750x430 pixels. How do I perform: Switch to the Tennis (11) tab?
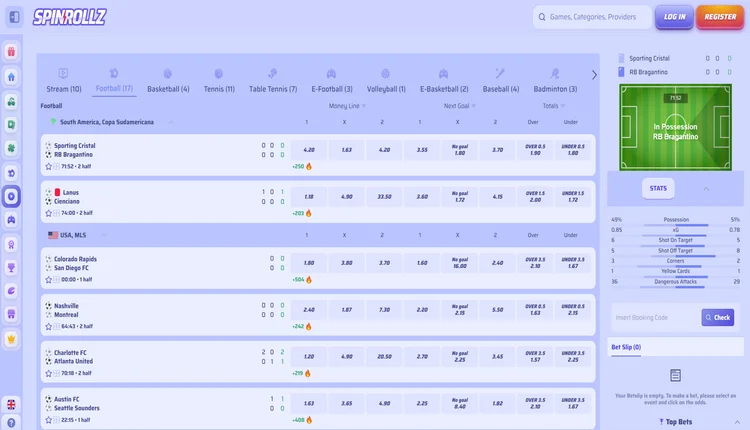pyautogui.click(x=219, y=80)
